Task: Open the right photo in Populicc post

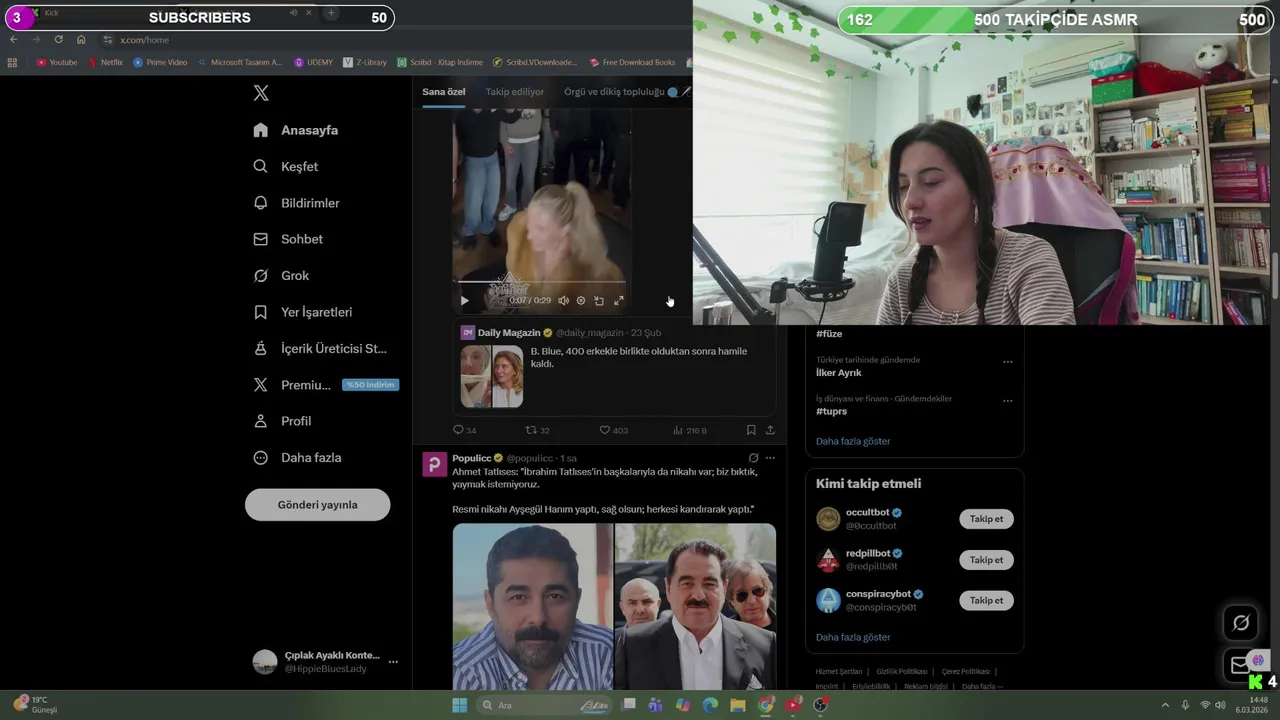Action: pos(695,607)
